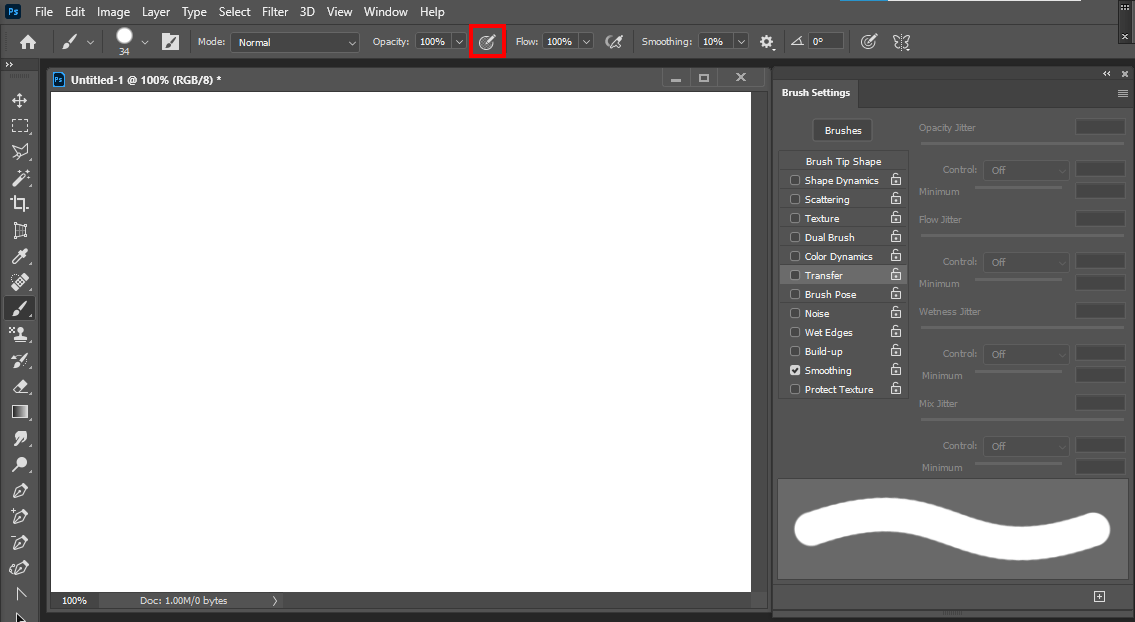Select the Gradient tool

20,412
